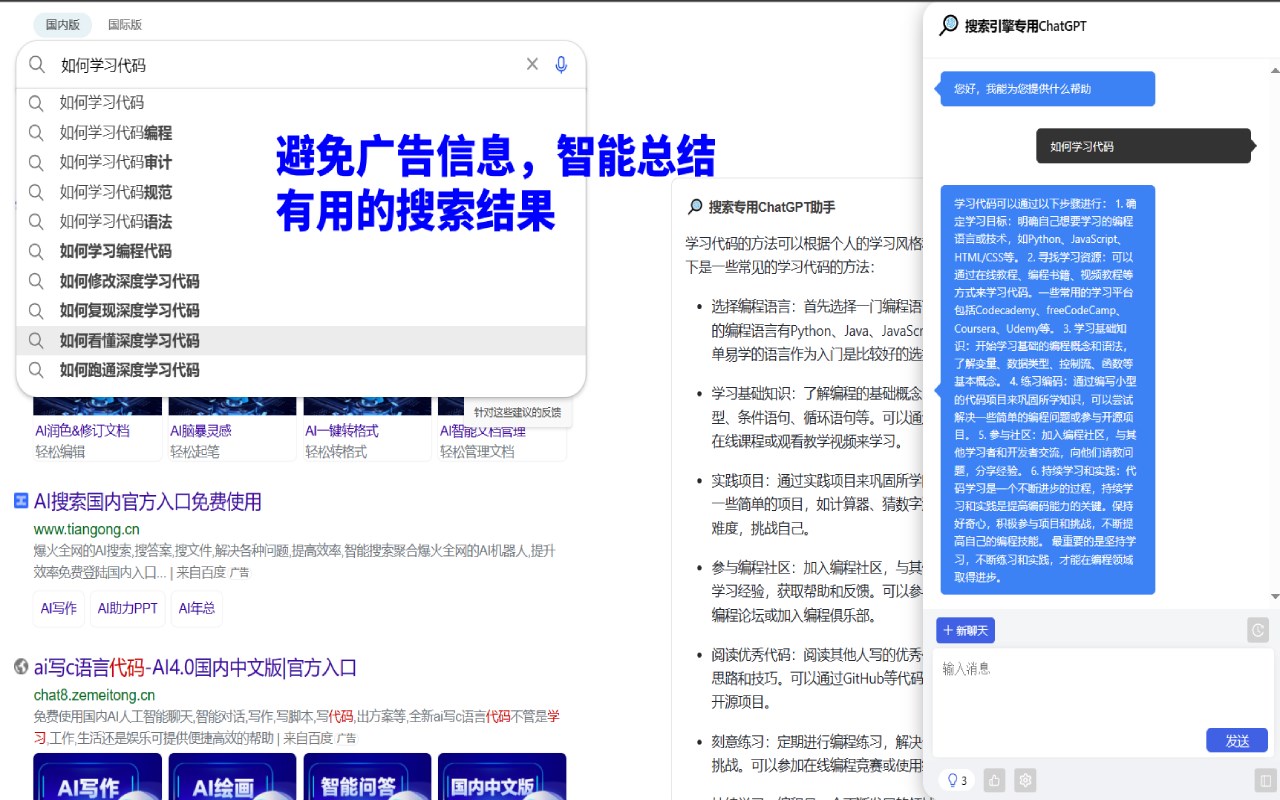Select suggestion 如何复现深度学习代码
1280x800 pixels.
301,311
